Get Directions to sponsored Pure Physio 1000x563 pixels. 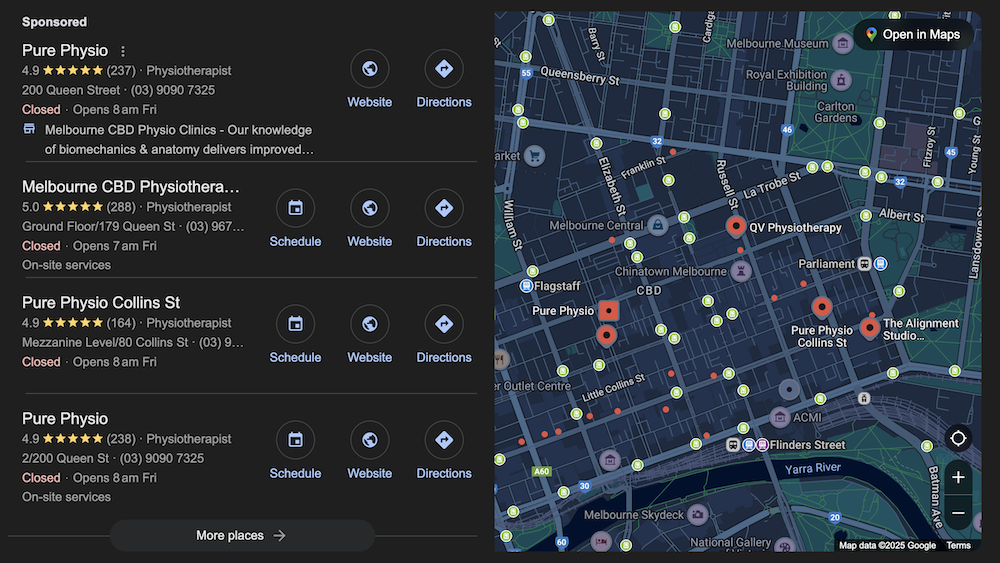point(444,80)
